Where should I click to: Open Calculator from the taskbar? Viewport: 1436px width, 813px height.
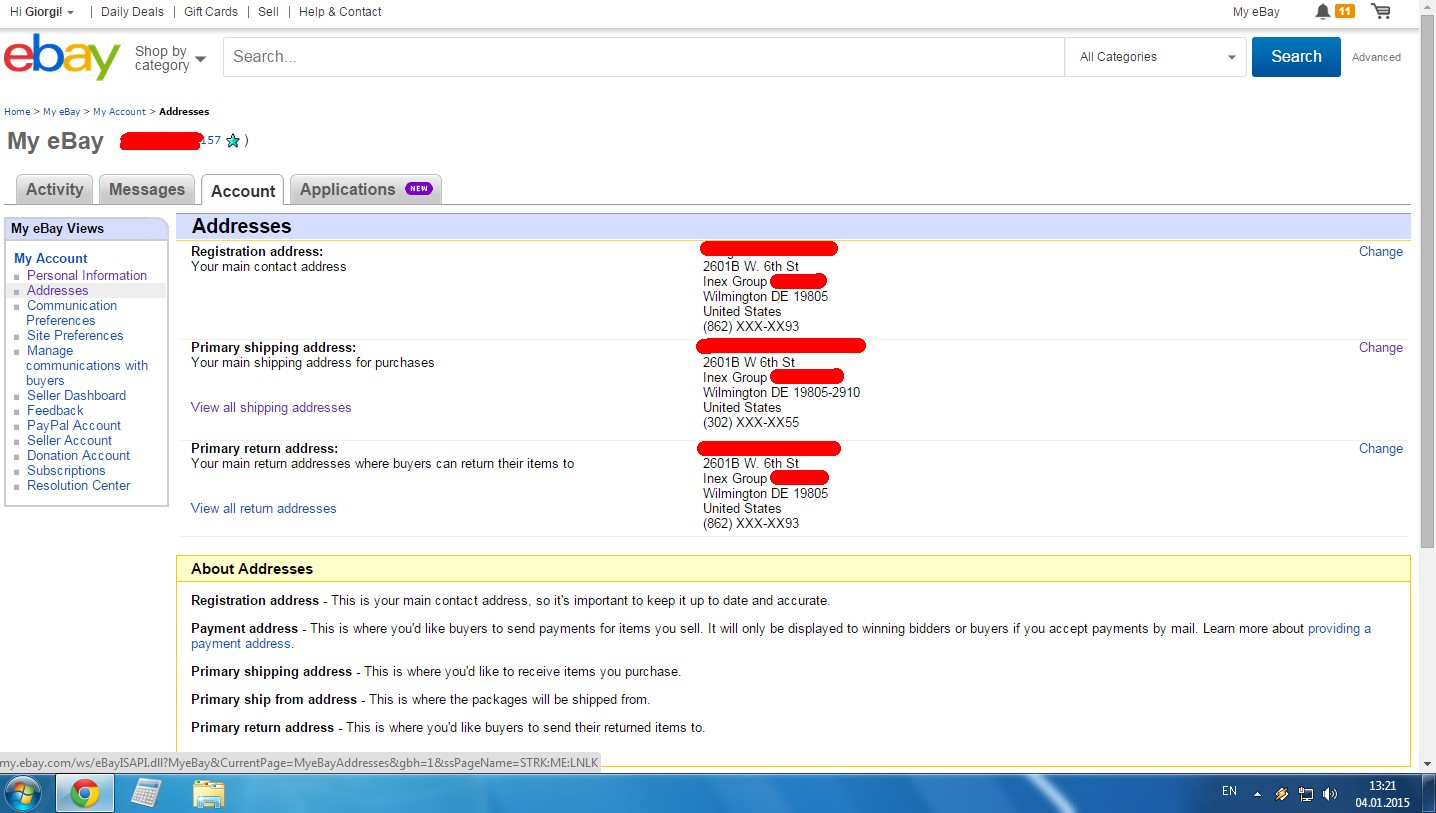pyautogui.click(x=146, y=794)
